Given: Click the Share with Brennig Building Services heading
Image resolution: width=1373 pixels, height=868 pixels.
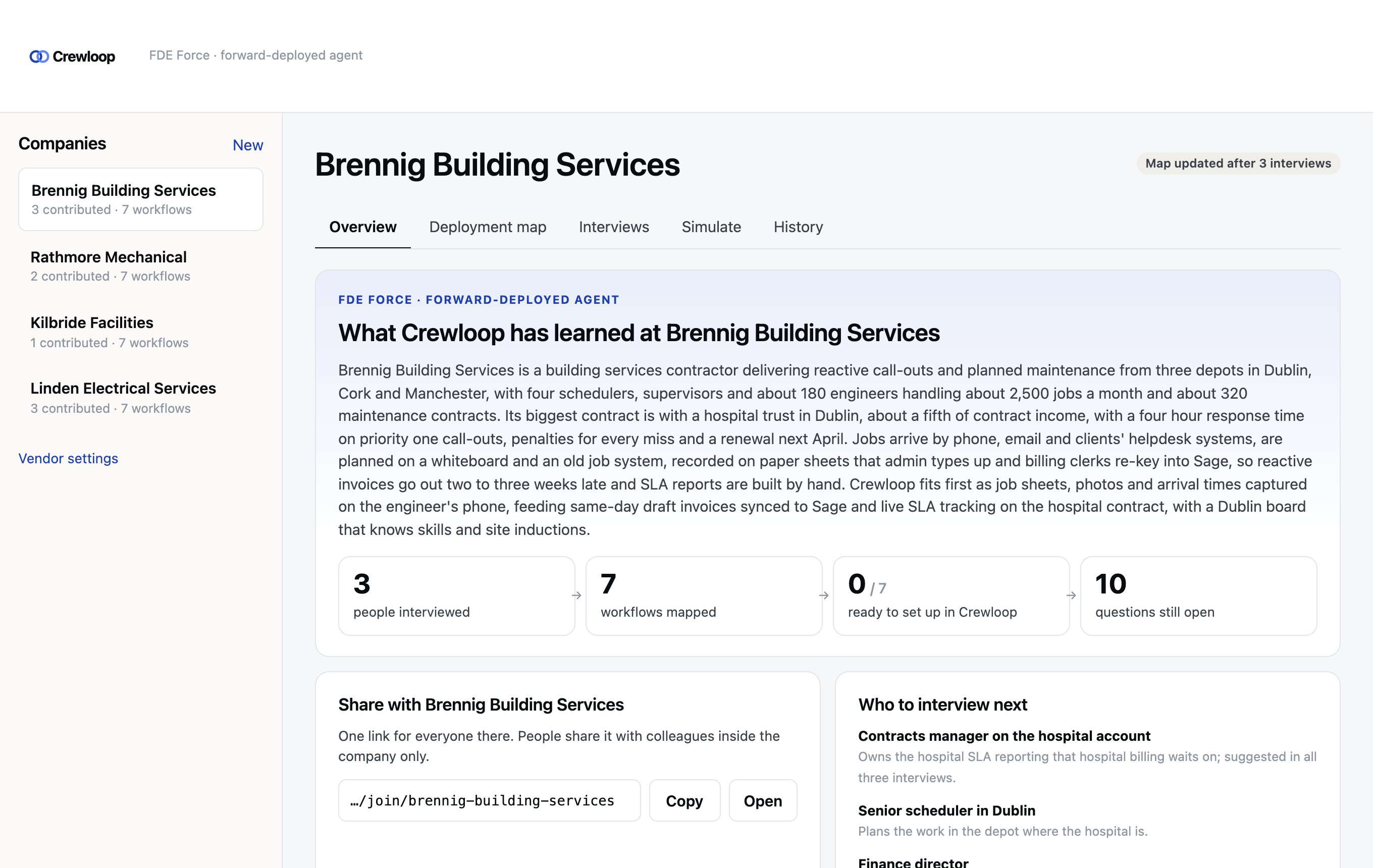Looking at the screenshot, I should (481, 704).
